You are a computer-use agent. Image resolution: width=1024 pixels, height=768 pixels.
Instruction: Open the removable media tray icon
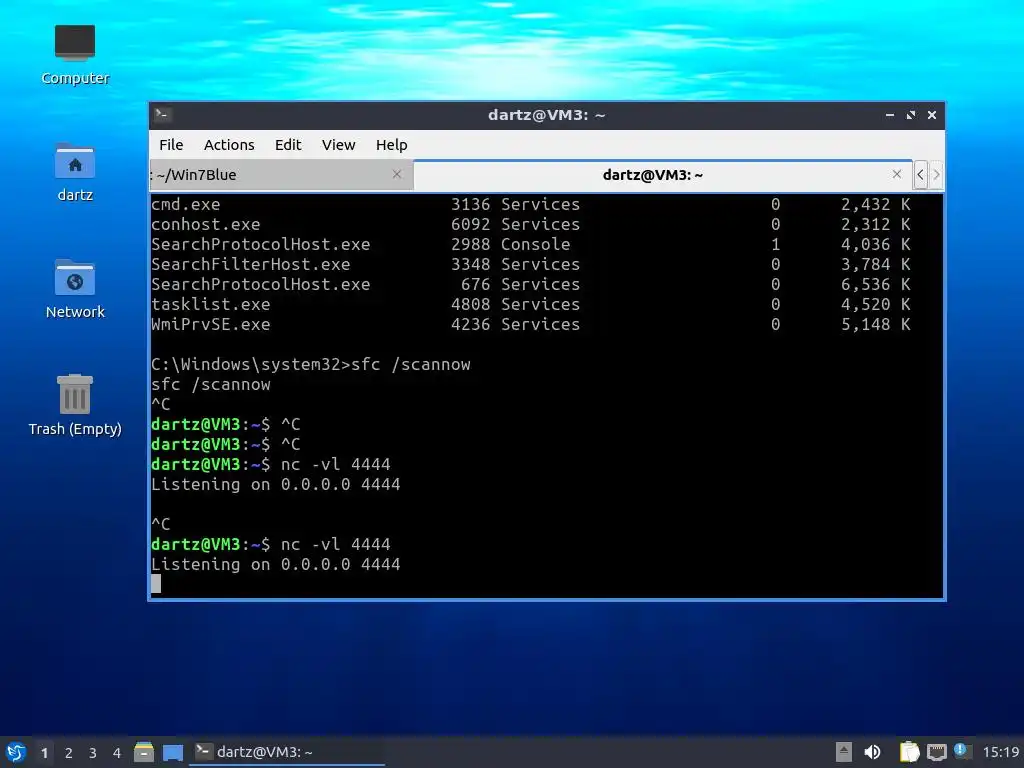(x=844, y=752)
